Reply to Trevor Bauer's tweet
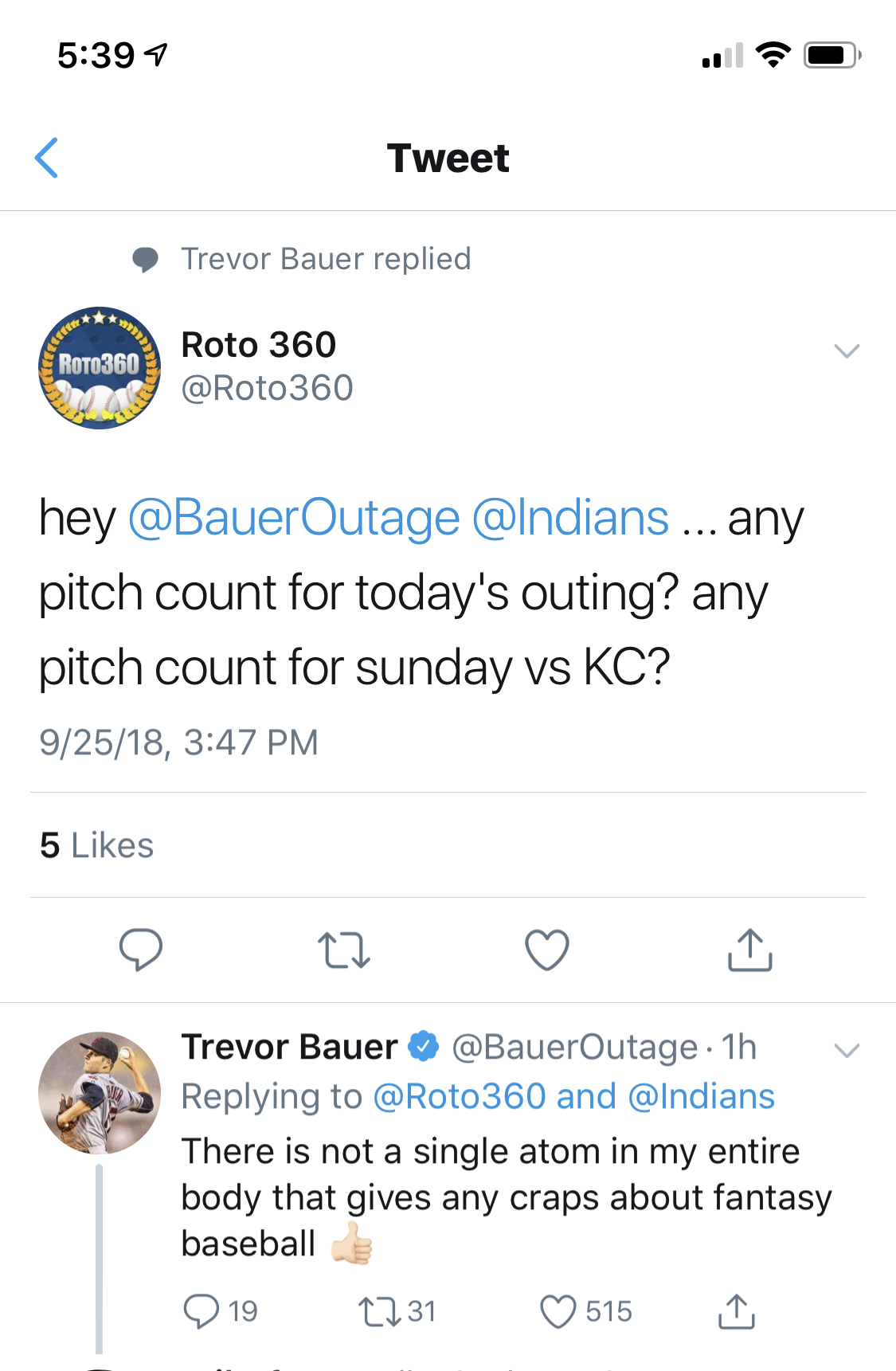This screenshot has width=896, height=1371. [x=201, y=1311]
